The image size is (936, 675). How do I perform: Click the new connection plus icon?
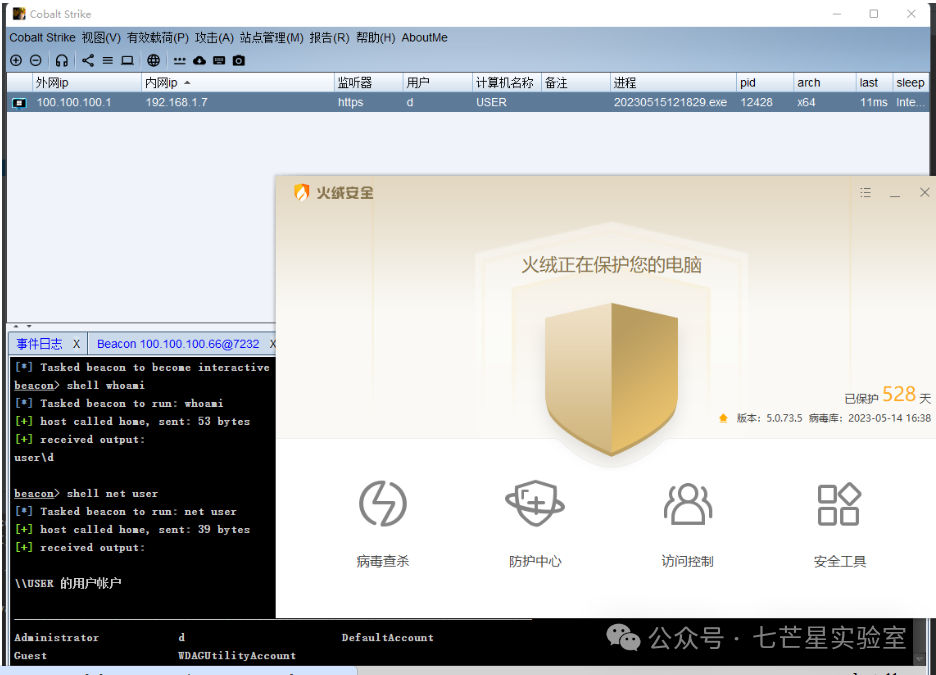16,60
